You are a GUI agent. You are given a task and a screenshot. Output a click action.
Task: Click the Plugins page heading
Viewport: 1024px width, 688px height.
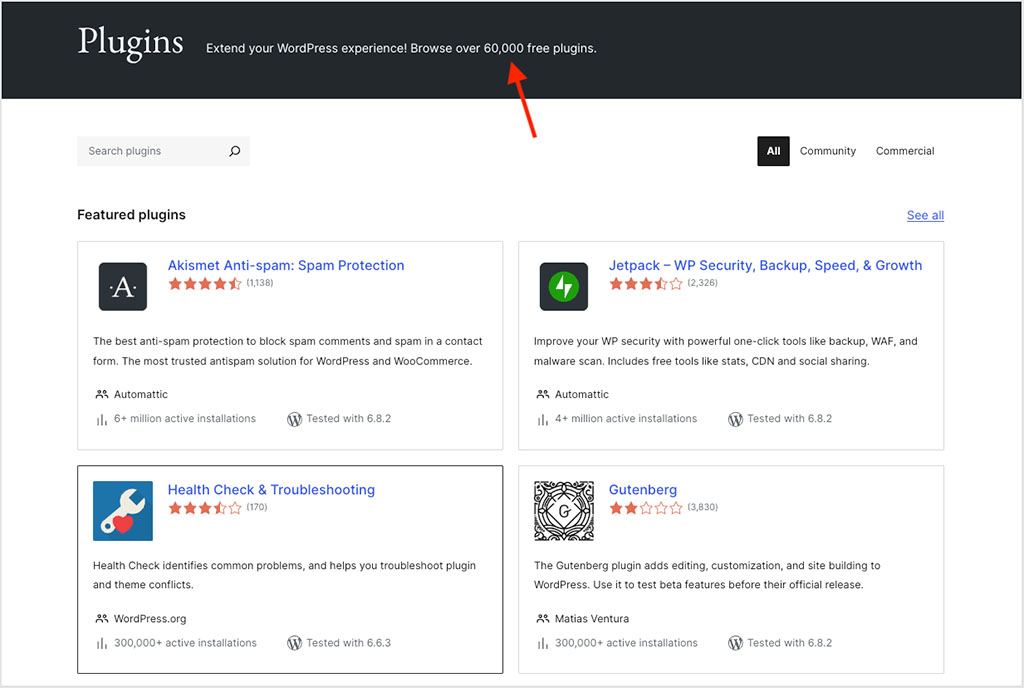131,43
